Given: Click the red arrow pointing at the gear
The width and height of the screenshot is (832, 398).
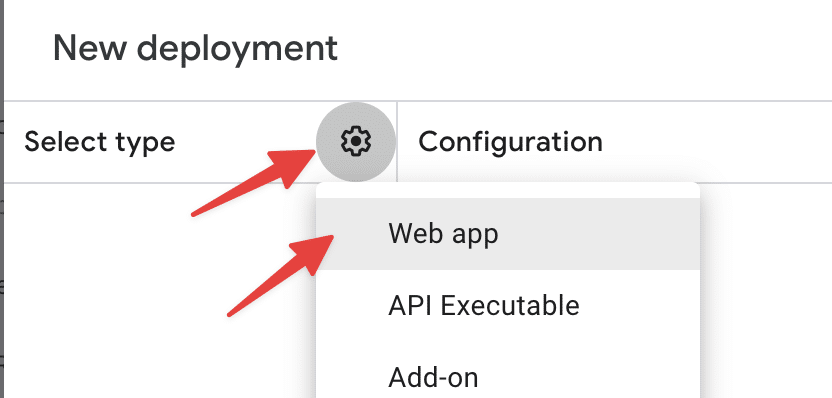Looking at the screenshot, I should 254,182.
